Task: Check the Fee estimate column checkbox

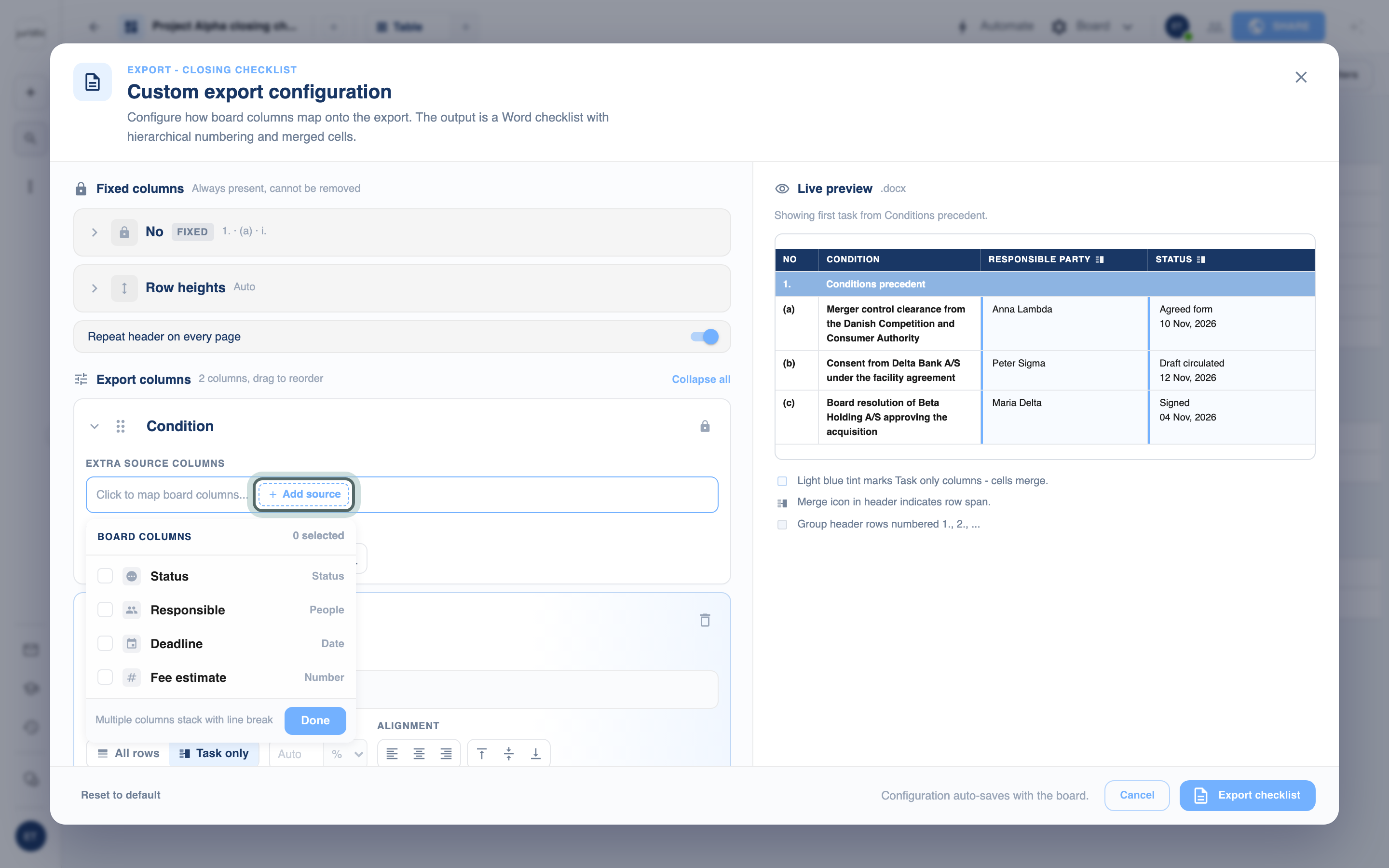Action: [105, 678]
